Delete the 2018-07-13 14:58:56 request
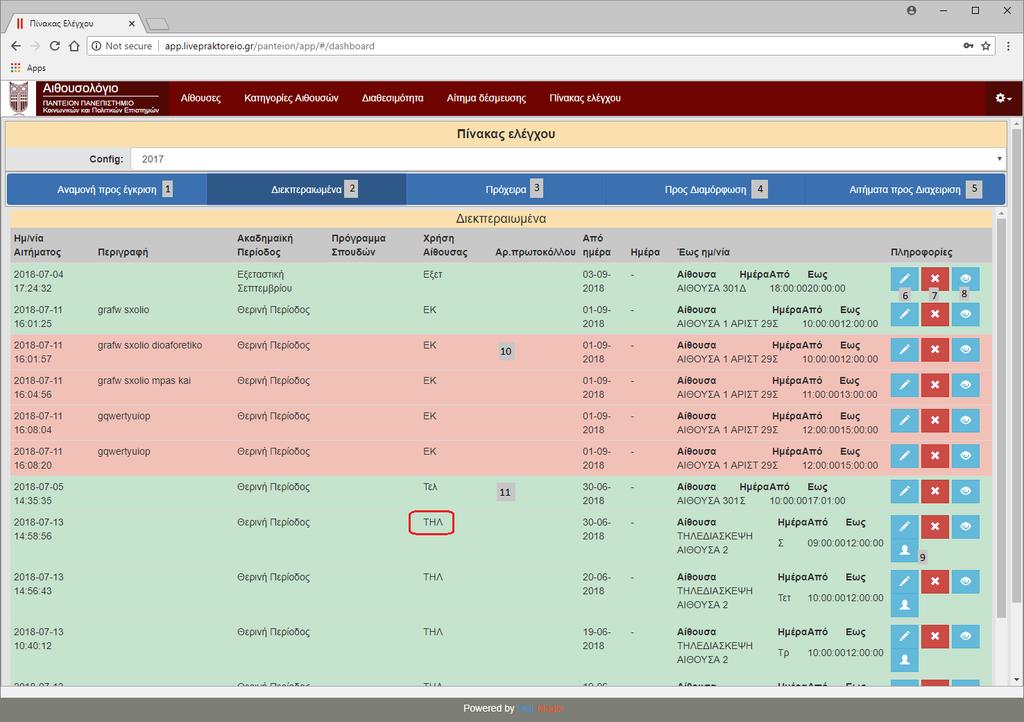This screenshot has height=722, width=1024. 935,526
